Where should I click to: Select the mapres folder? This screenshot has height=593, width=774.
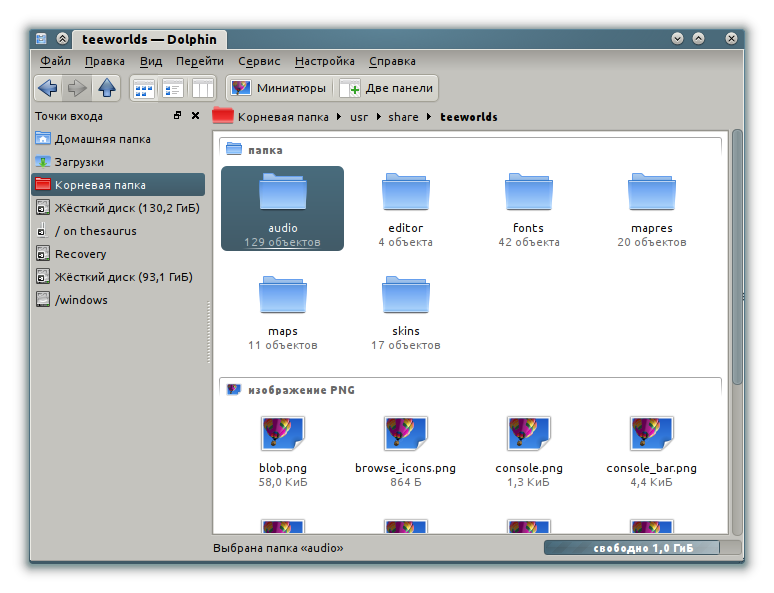point(652,208)
